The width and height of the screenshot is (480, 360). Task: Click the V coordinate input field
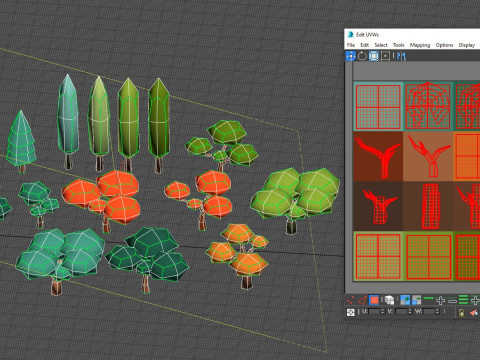[x=401, y=312]
